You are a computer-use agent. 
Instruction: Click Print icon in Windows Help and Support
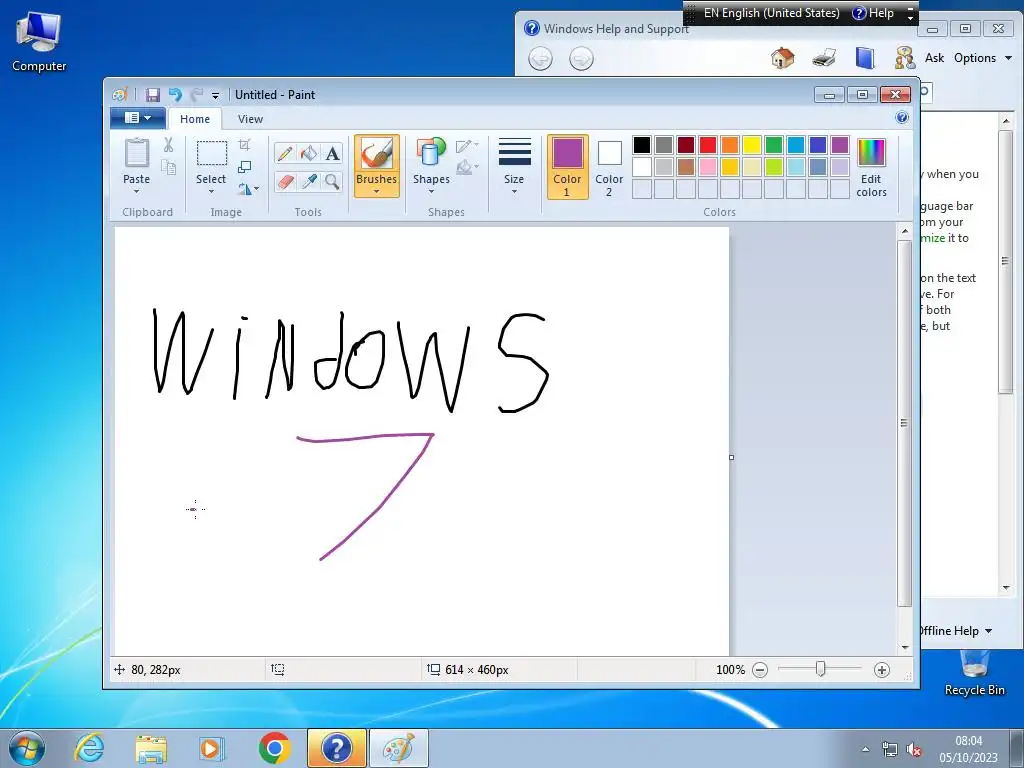pyautogui.click(x=824, y=58)
